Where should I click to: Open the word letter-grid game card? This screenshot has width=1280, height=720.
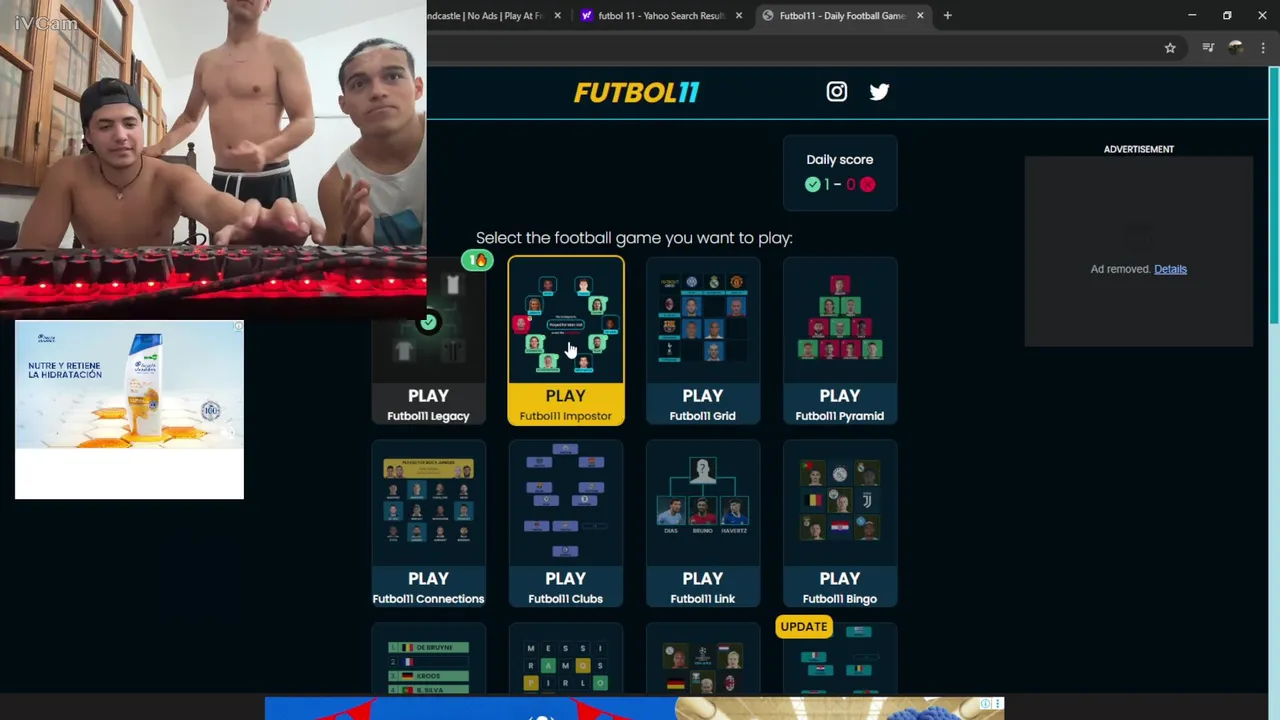(566, 660)
